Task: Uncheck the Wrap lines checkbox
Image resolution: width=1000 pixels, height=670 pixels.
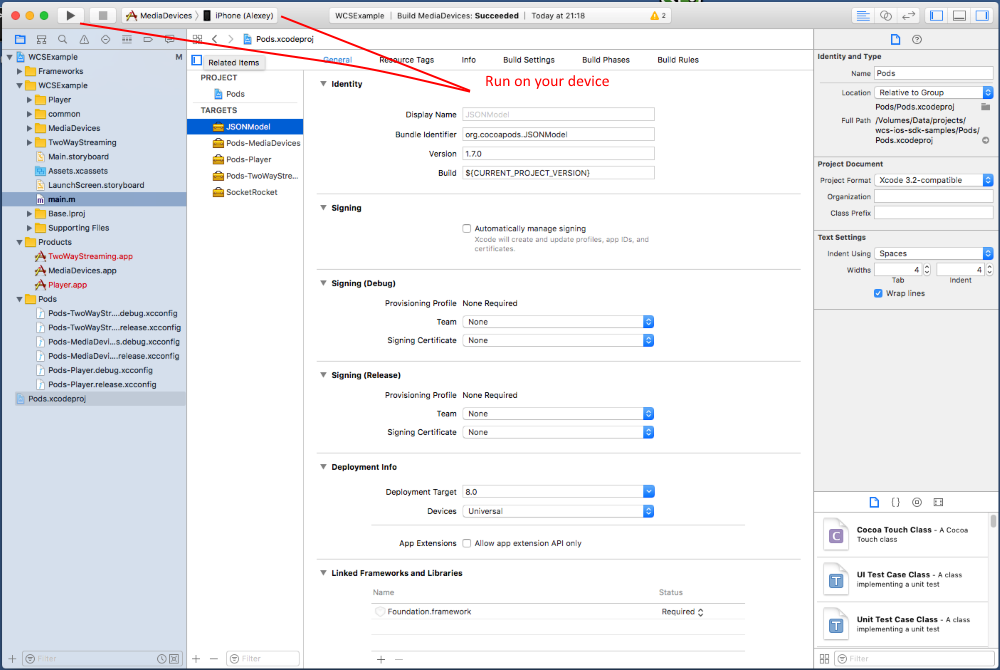Action: [x=878, y=294]
